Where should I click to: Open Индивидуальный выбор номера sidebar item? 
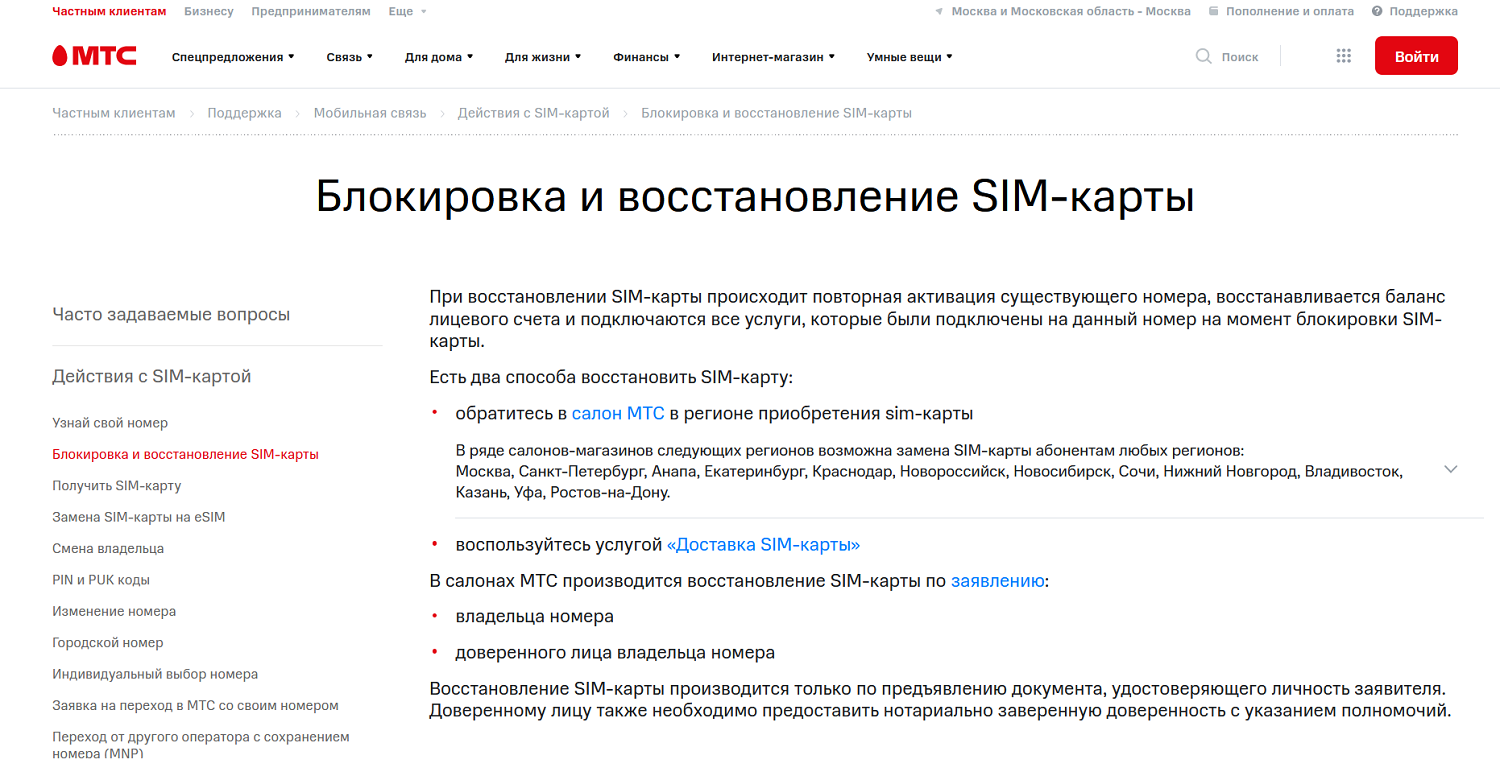(x=155, y=674)
